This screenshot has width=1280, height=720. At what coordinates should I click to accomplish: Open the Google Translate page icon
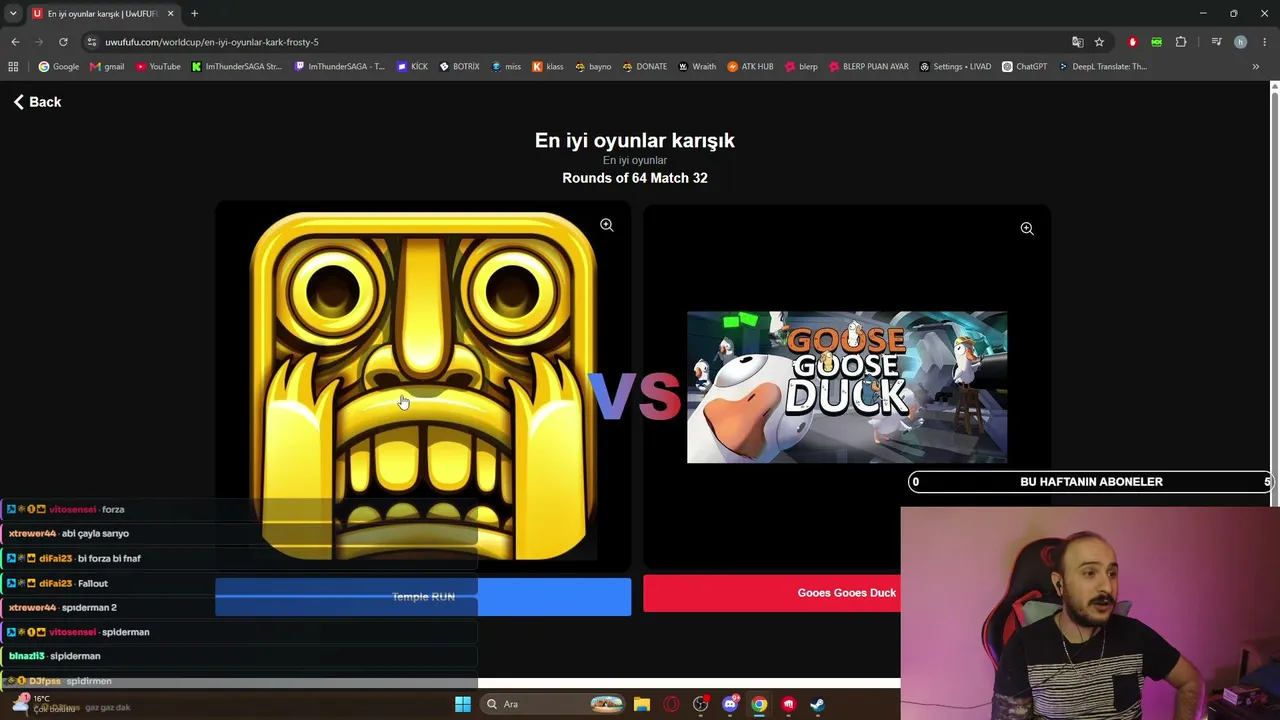point(1077,42)
